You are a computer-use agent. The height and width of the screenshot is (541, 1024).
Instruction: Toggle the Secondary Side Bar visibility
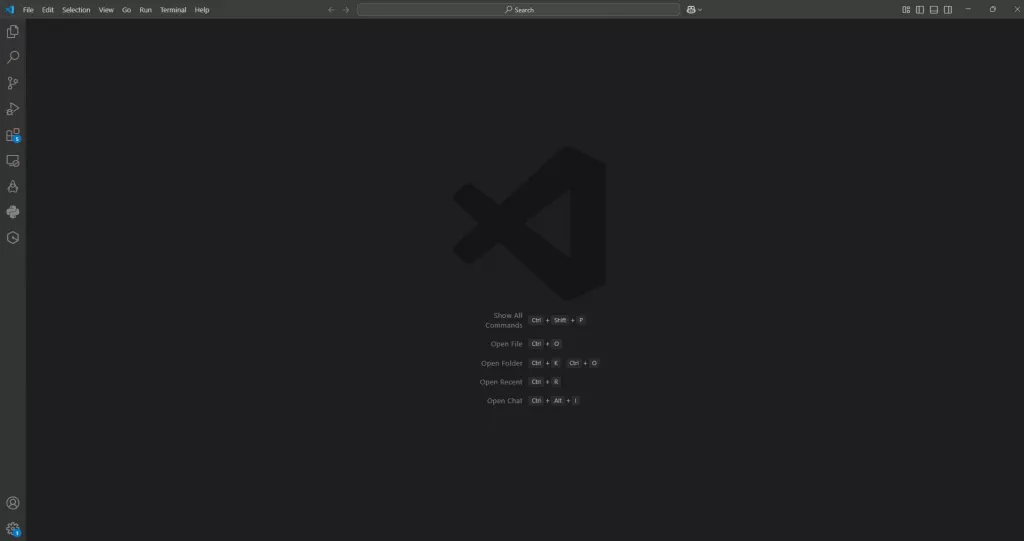948,10
